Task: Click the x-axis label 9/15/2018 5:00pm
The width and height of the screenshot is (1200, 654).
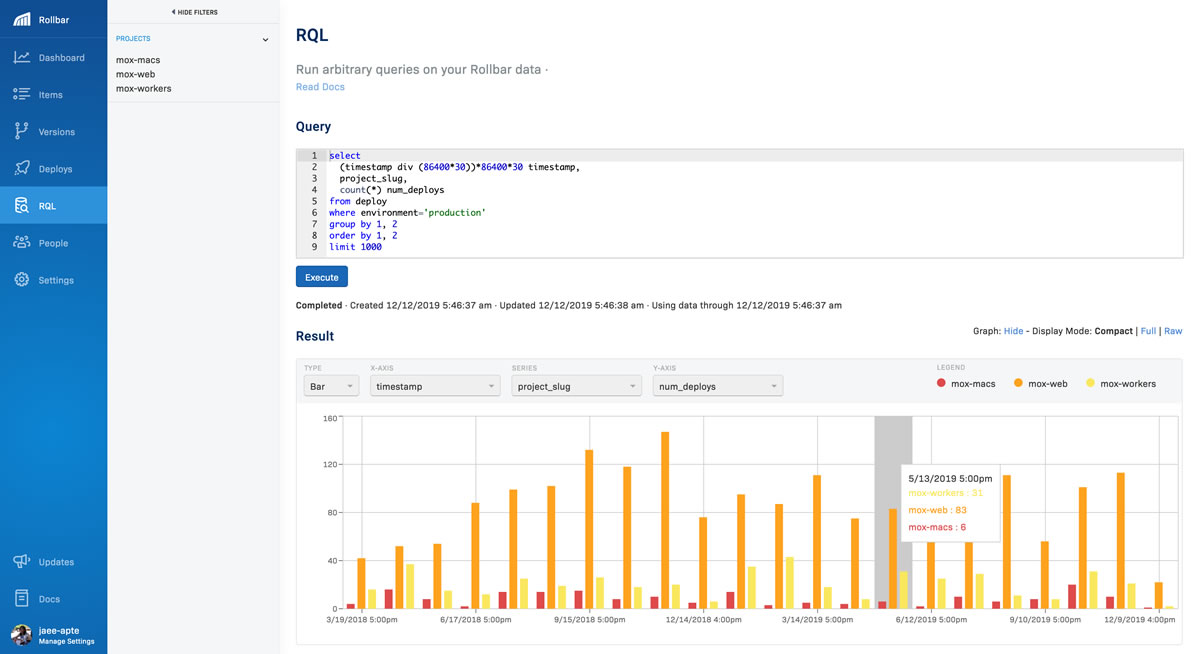Action: point(589,620)
